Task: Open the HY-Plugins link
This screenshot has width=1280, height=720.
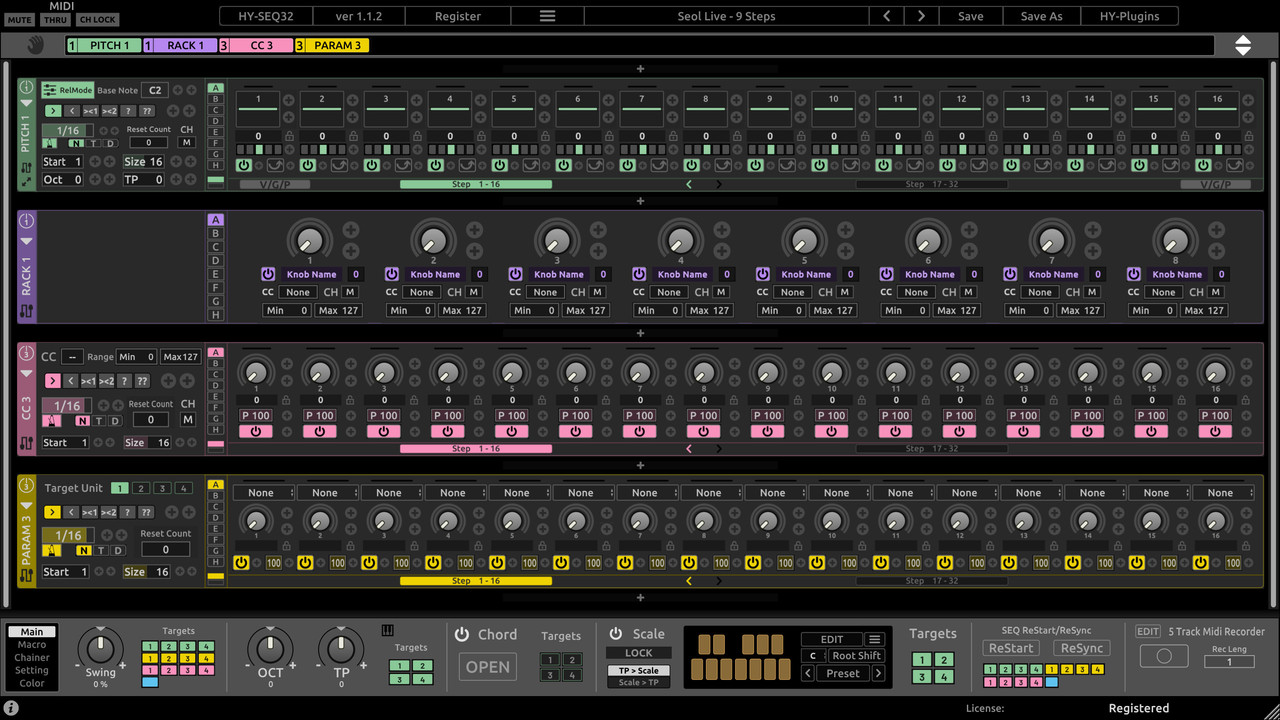Action: click(1130, 16)
